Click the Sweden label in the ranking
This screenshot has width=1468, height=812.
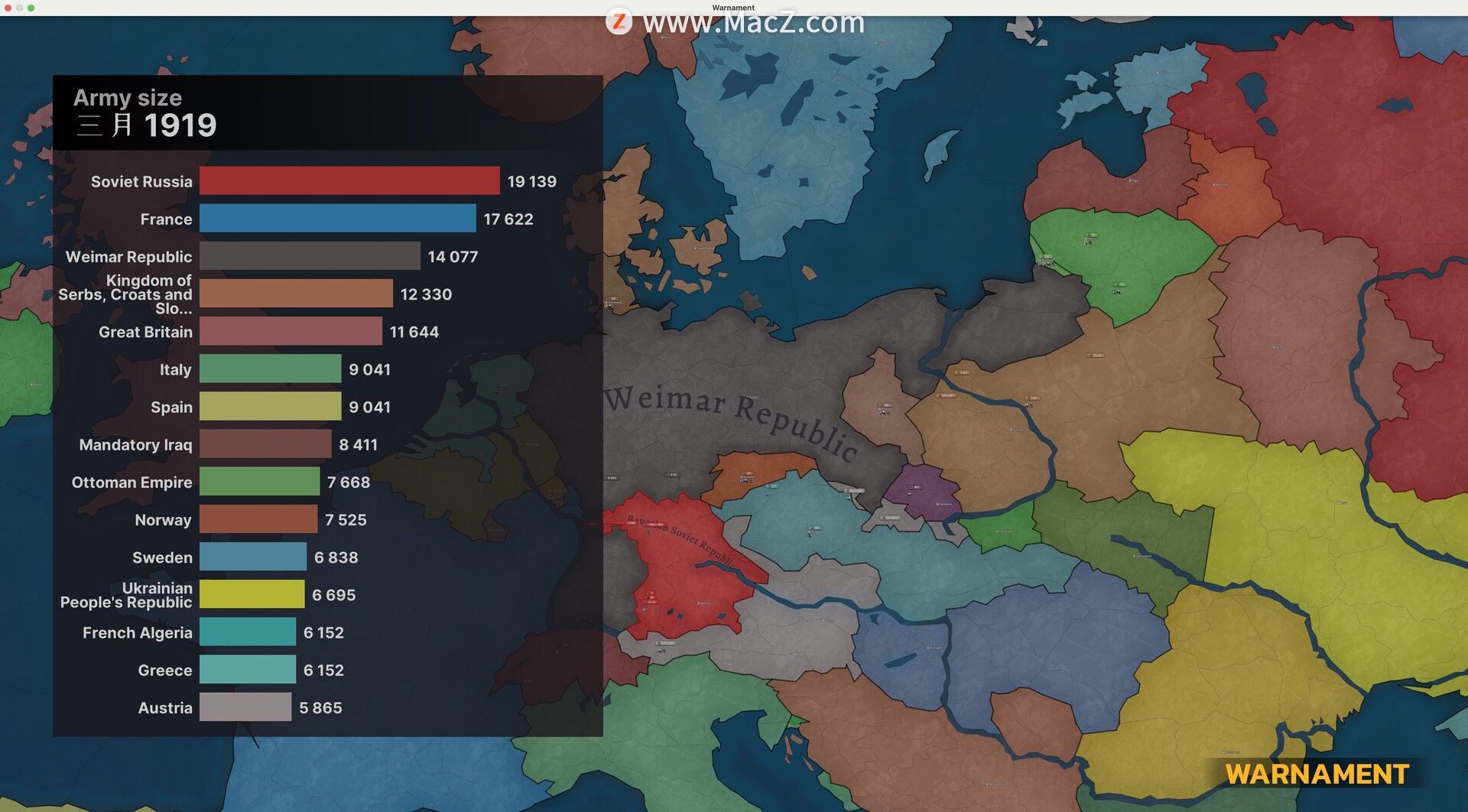(162, 557)
